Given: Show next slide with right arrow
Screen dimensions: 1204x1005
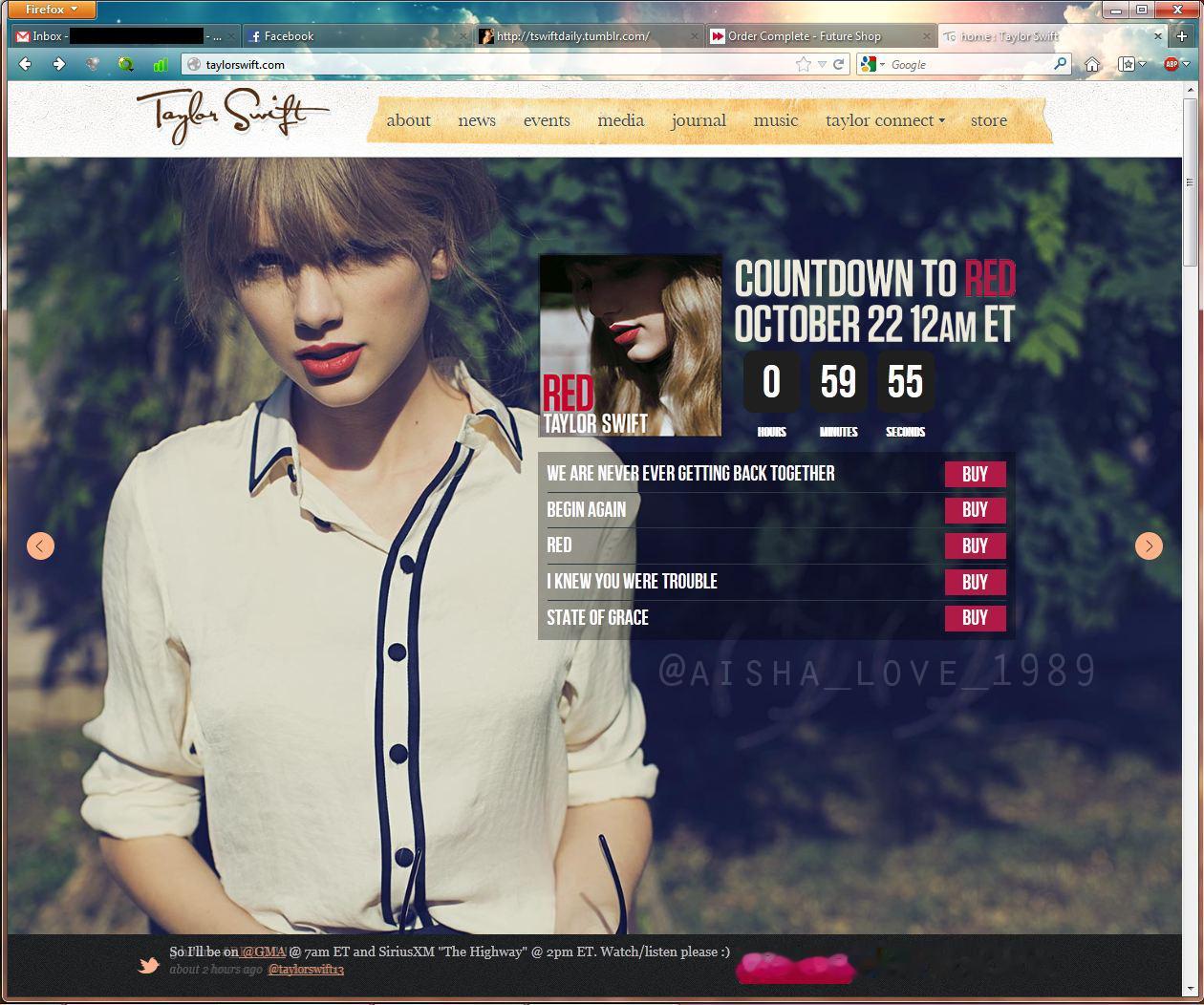Looking at the screenshot, I should pos(1149,545).
